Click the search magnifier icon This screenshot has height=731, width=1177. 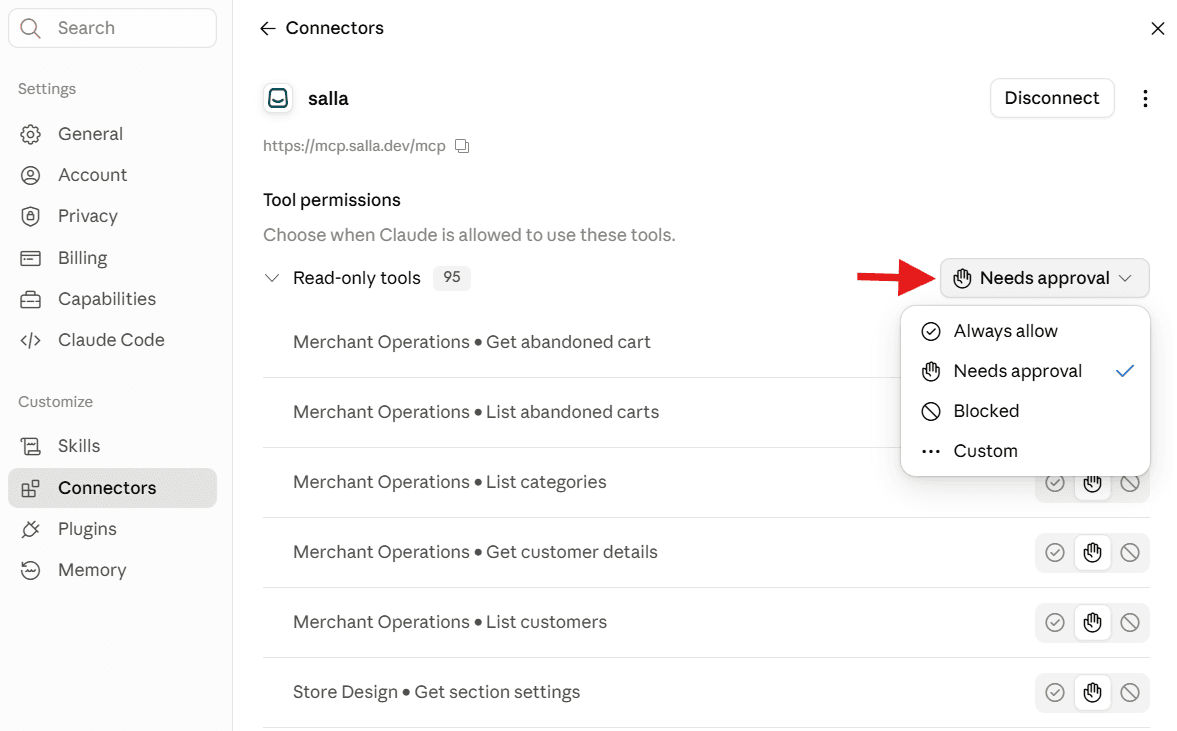pyautogui.click(x=30, y=28)
